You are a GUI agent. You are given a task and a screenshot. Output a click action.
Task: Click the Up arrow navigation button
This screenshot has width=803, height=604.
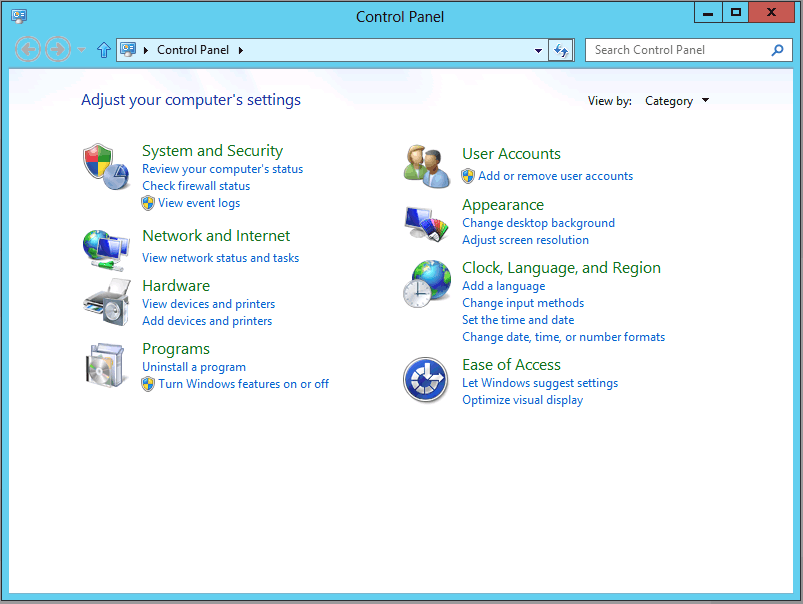[103, 50]
